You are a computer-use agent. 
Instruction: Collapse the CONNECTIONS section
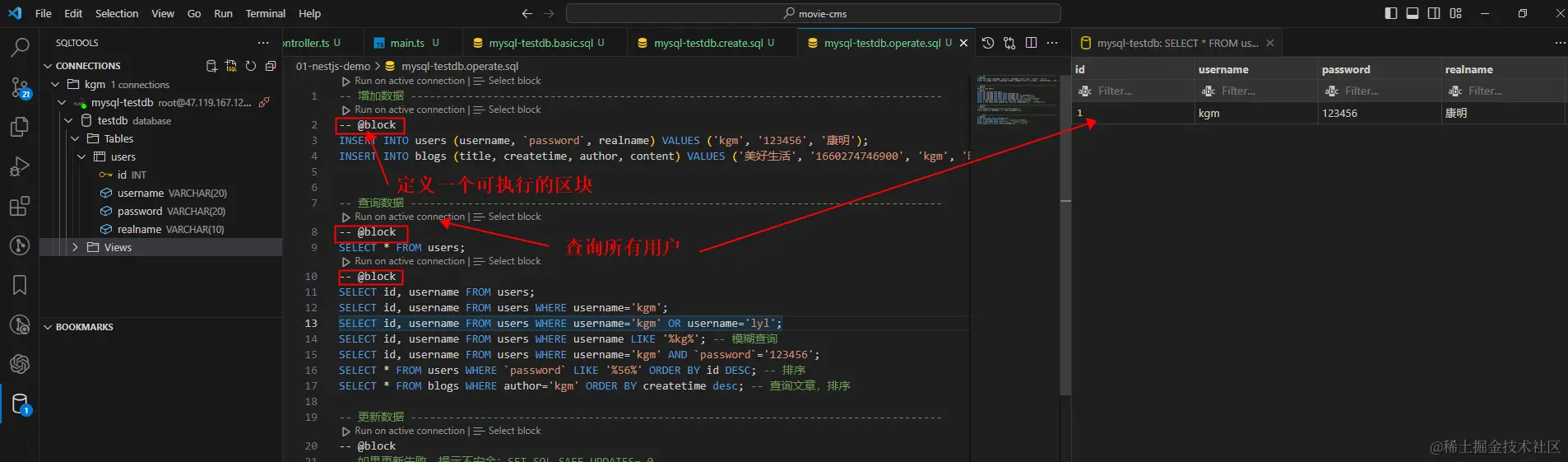click(x=48, y=66)
